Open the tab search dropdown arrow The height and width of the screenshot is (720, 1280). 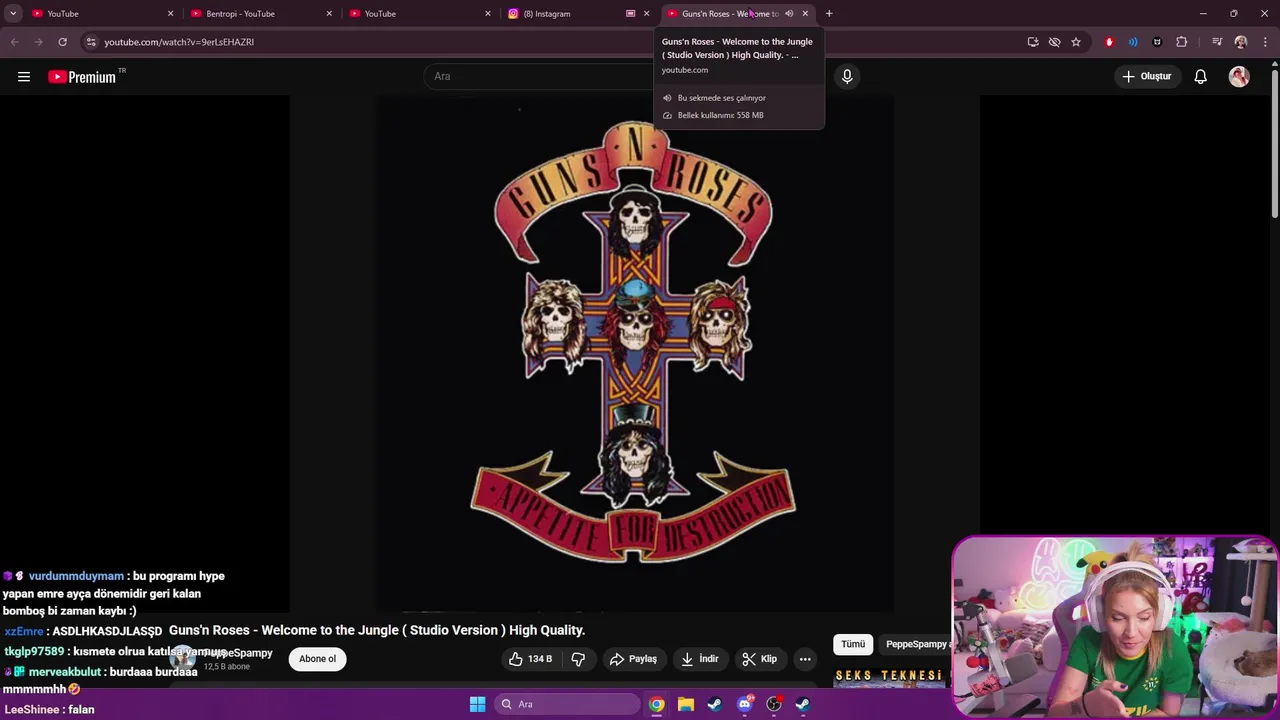[13, 14]
